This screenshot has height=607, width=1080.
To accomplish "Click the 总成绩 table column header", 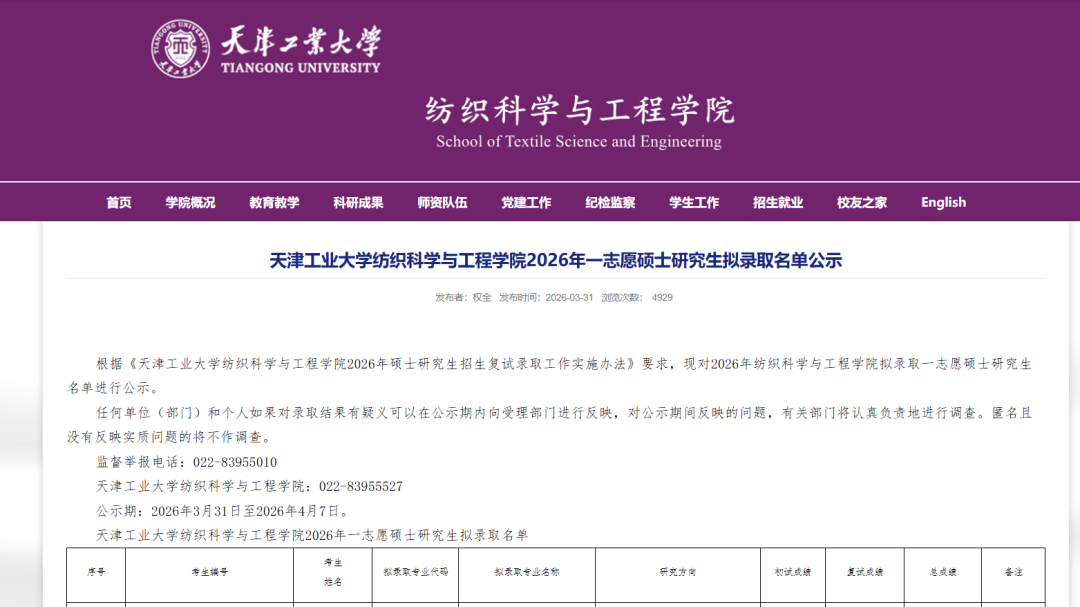I will click(942, 572).
